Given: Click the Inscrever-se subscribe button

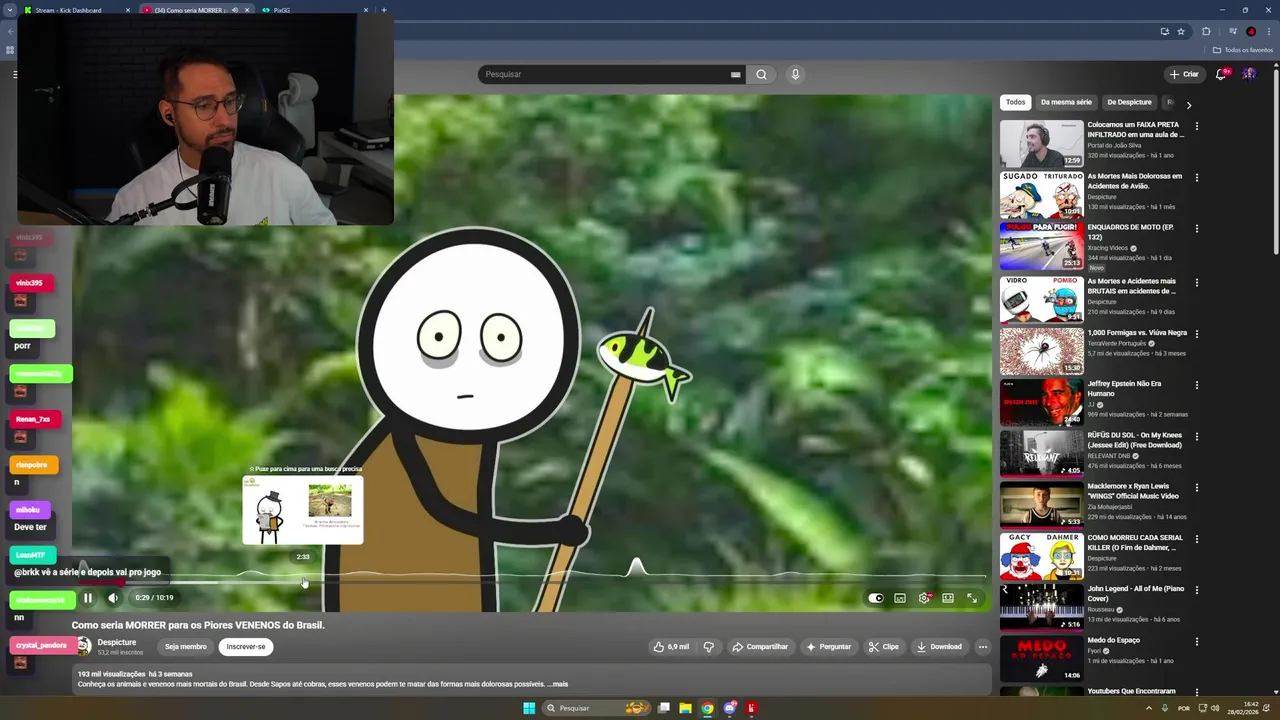Looking at the screenshot, I should (246, 647).
